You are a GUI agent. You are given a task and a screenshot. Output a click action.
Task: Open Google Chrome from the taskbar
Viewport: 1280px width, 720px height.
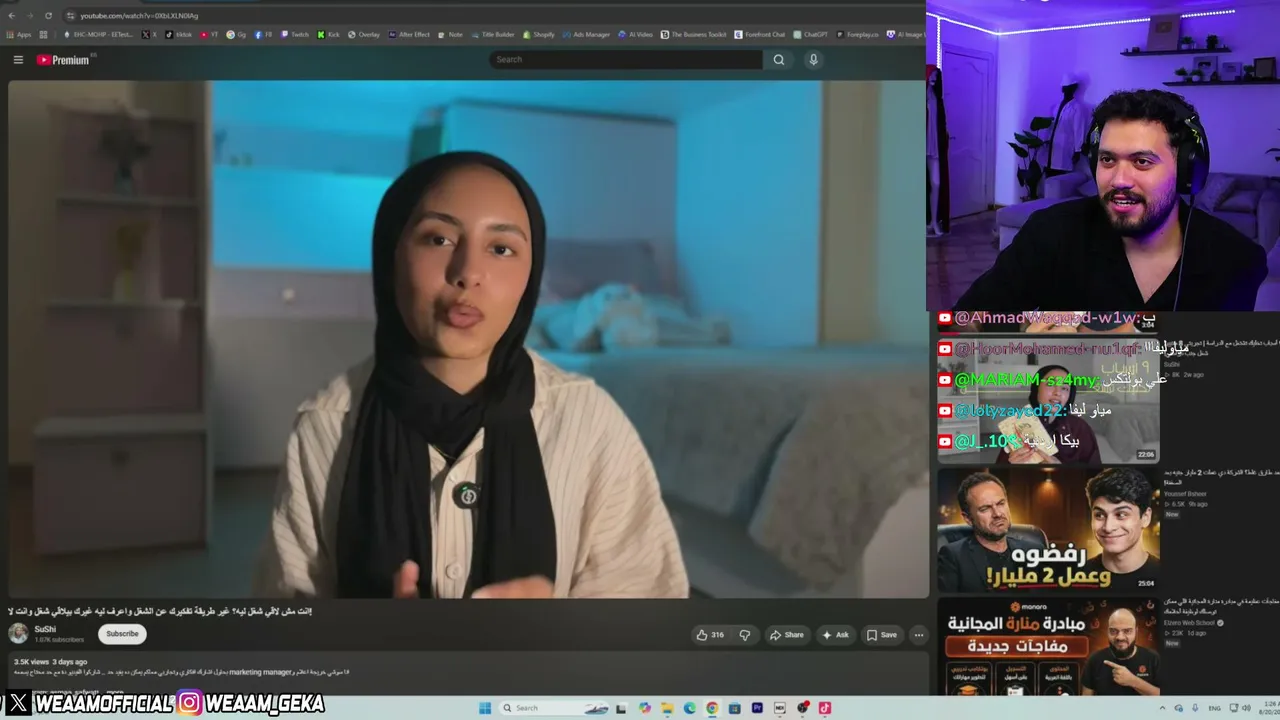coord(712,708)
